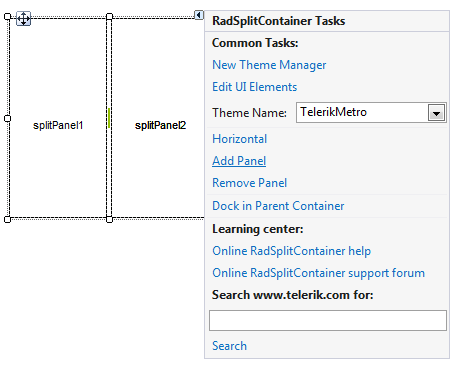This screenshot has width=466, height=379.
Task: Click the Search link below the textbox
Action: [229, 346]
